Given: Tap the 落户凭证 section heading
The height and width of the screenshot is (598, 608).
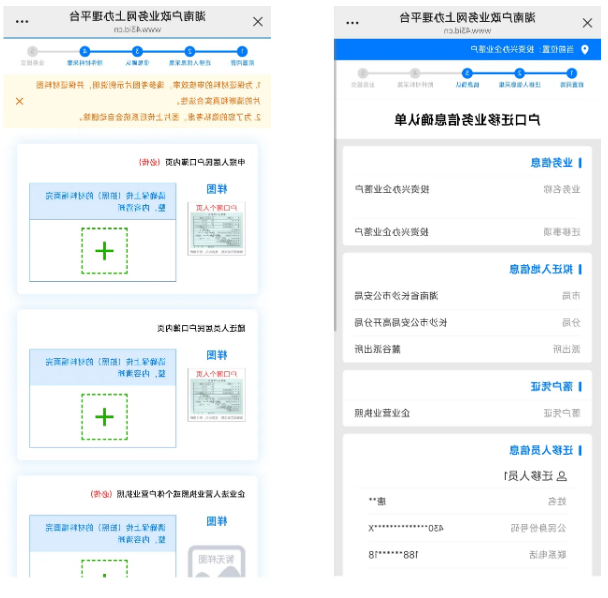Looking at the screenshot, I should (x=552, y=386).
